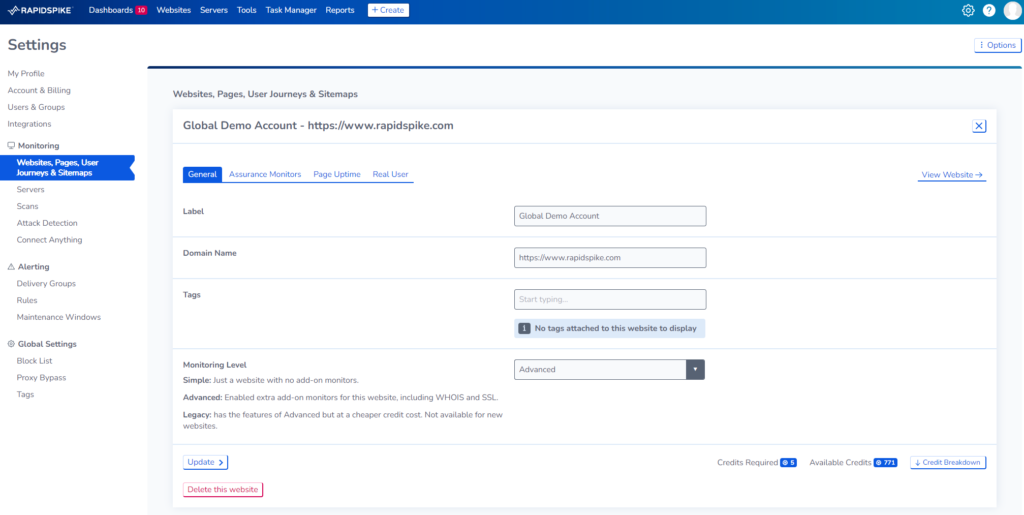This screenshot has width=1024, height=515.
Task: Open the Websites menu
Action: 174,10
